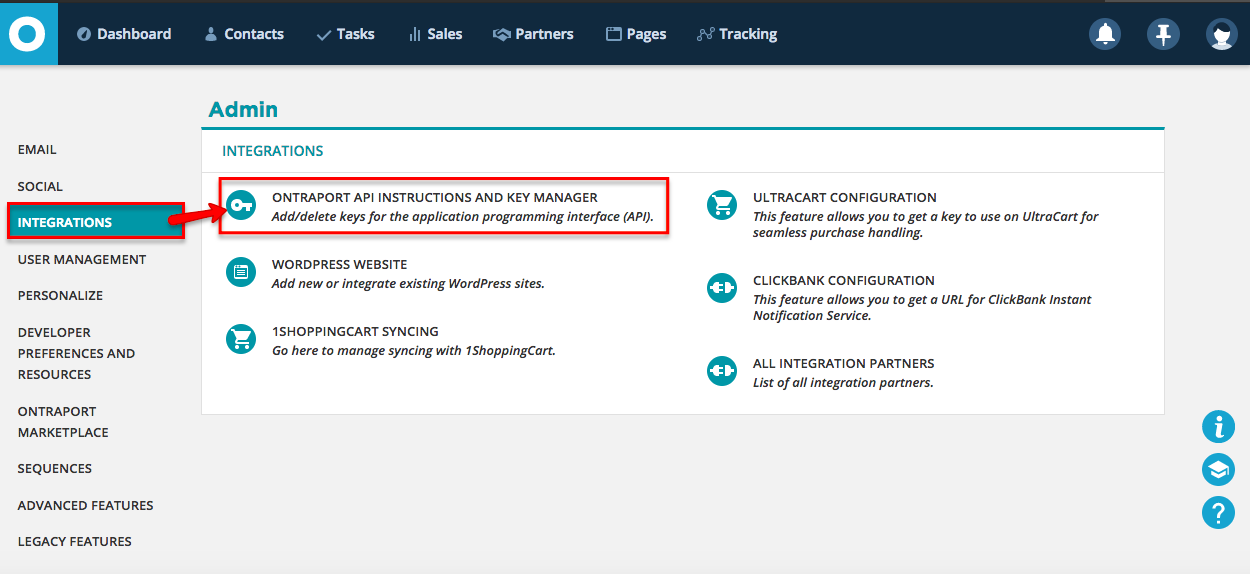Click the Admin page heading
This screenshot has height=574, width=1250.
(x=243, y=110)
